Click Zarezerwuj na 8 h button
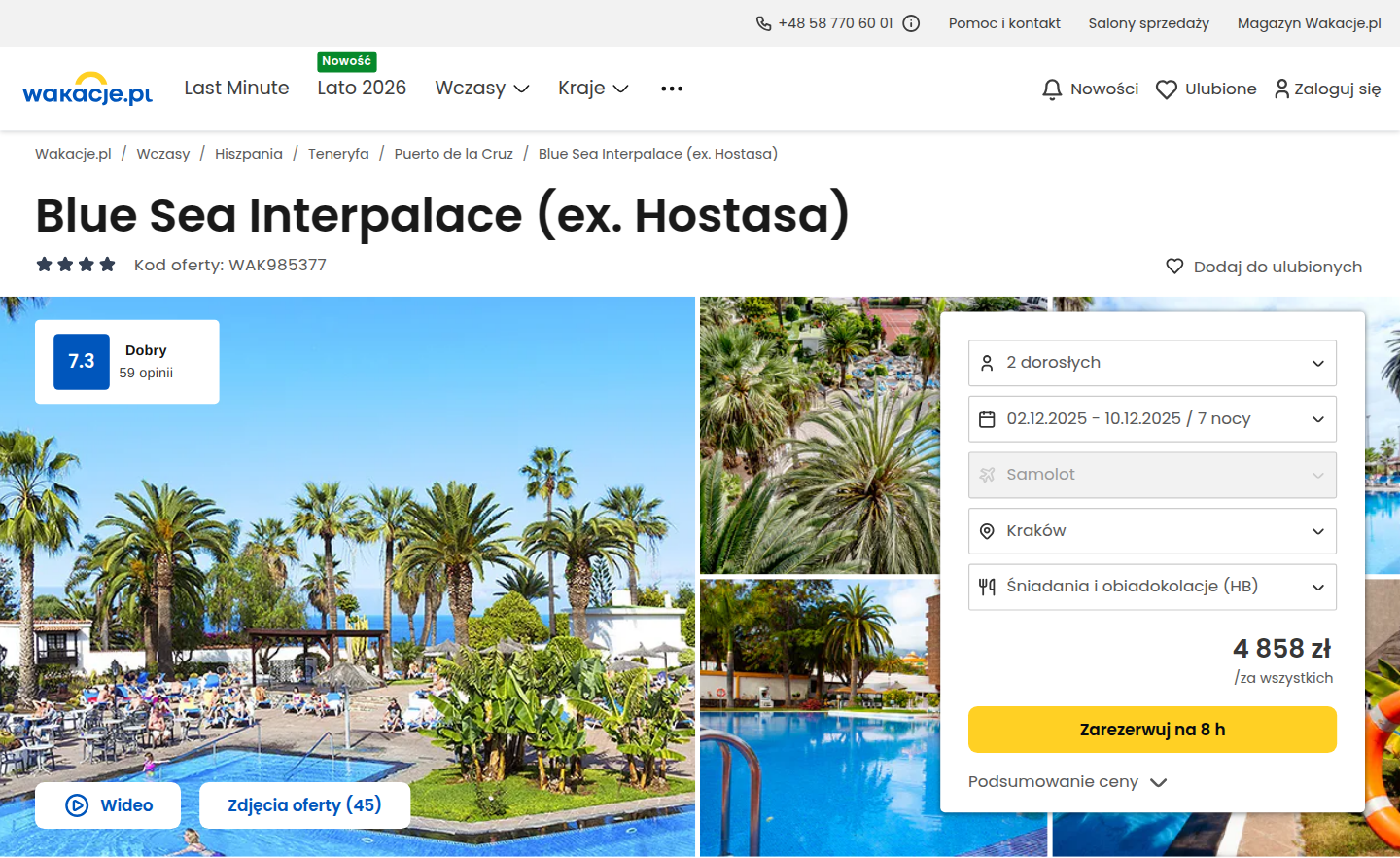This screenshot has height=858, width=1400. (1152, 730)
